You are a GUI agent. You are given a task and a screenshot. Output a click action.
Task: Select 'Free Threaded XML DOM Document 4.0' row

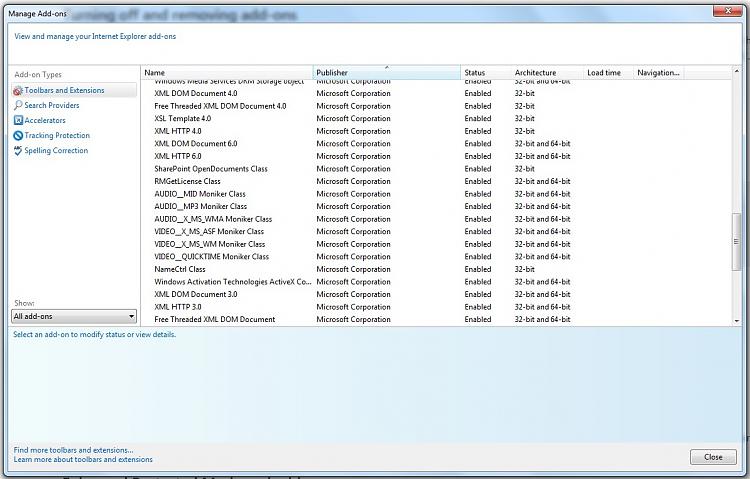[x=437, y=106]
